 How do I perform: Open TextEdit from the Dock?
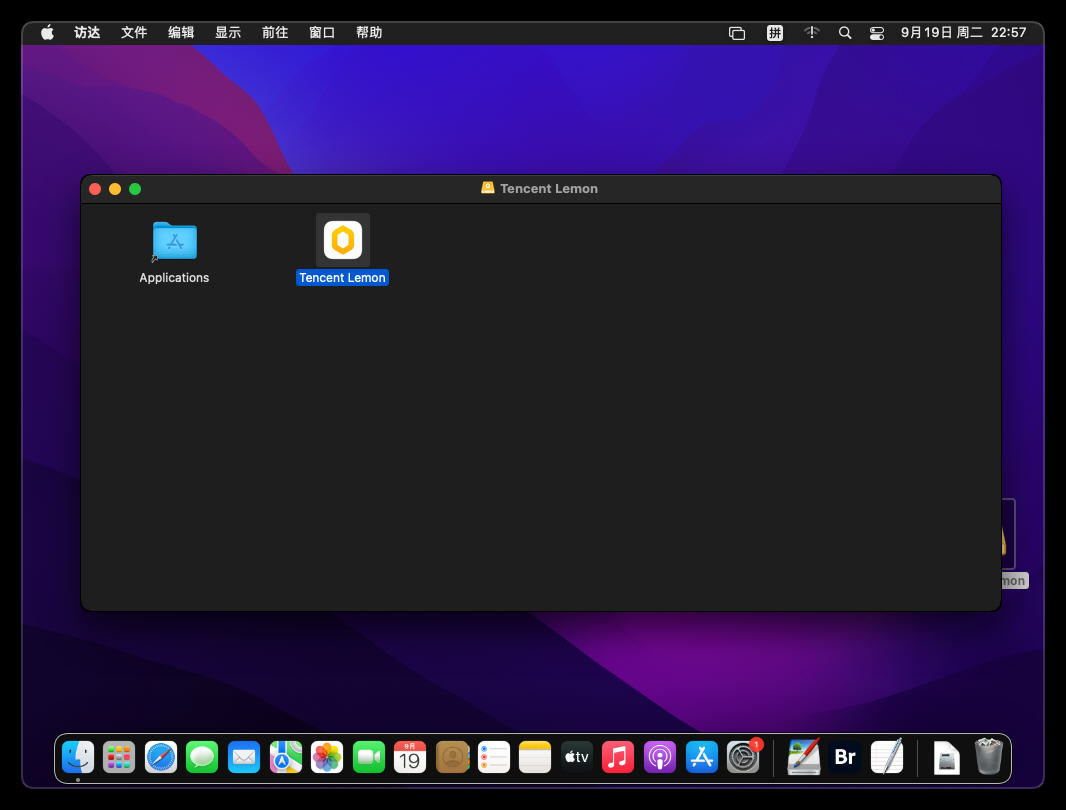[x=887, y=757]
